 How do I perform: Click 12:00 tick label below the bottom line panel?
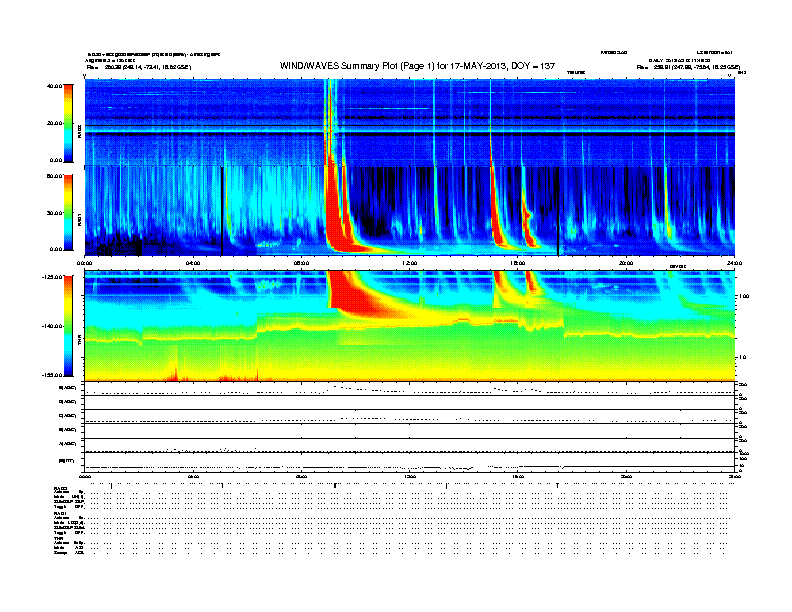(410, 476)
